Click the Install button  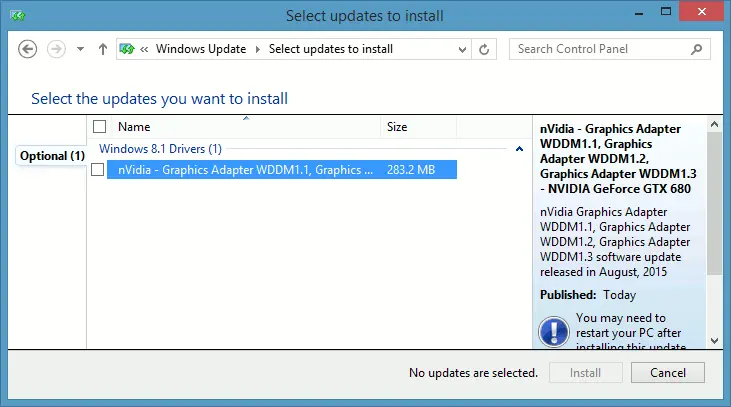coord(586,373)
